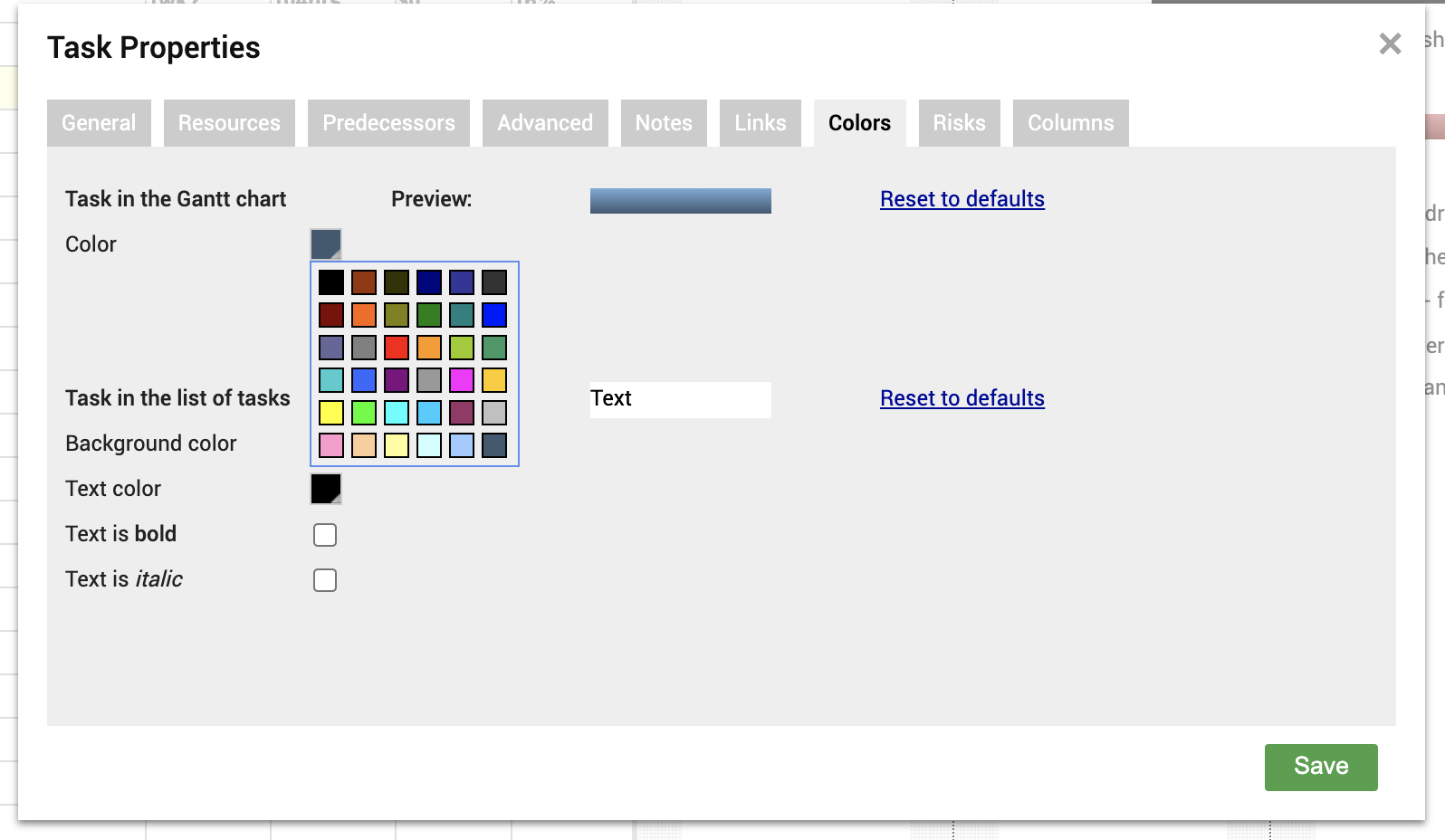This screenshot has height=840, width=1445.
Task: Switch to the General tab
Action: pyautogui.click(x=99, y=123)
